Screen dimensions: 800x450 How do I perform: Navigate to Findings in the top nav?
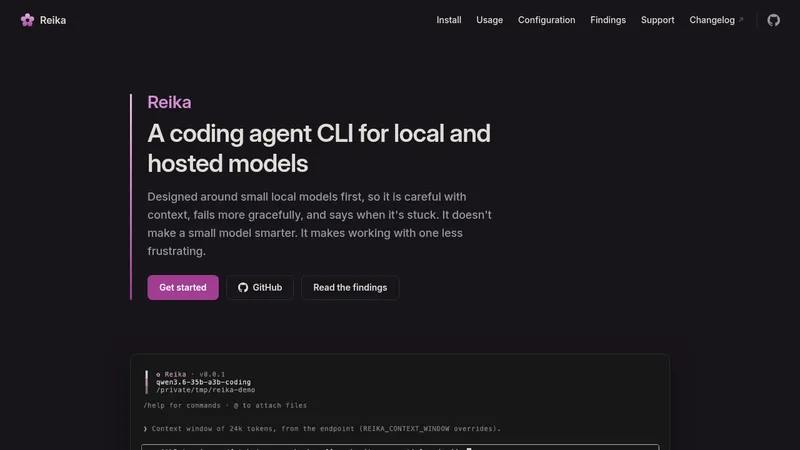tap(608, 20)
